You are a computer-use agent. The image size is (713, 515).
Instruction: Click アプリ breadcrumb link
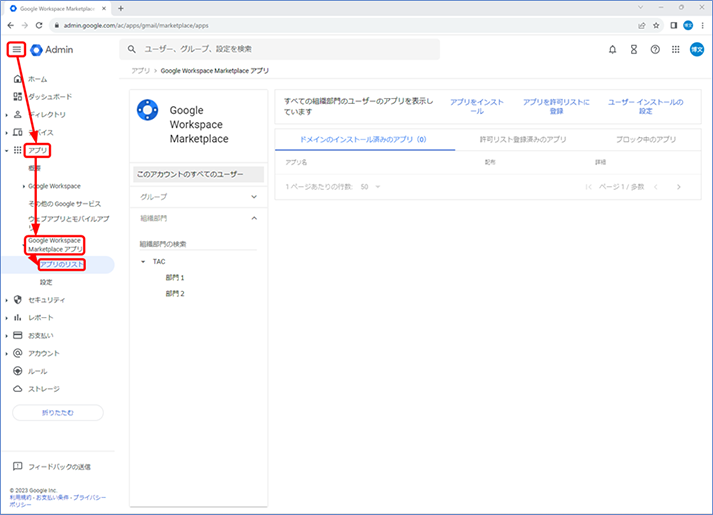coord(141,71)
